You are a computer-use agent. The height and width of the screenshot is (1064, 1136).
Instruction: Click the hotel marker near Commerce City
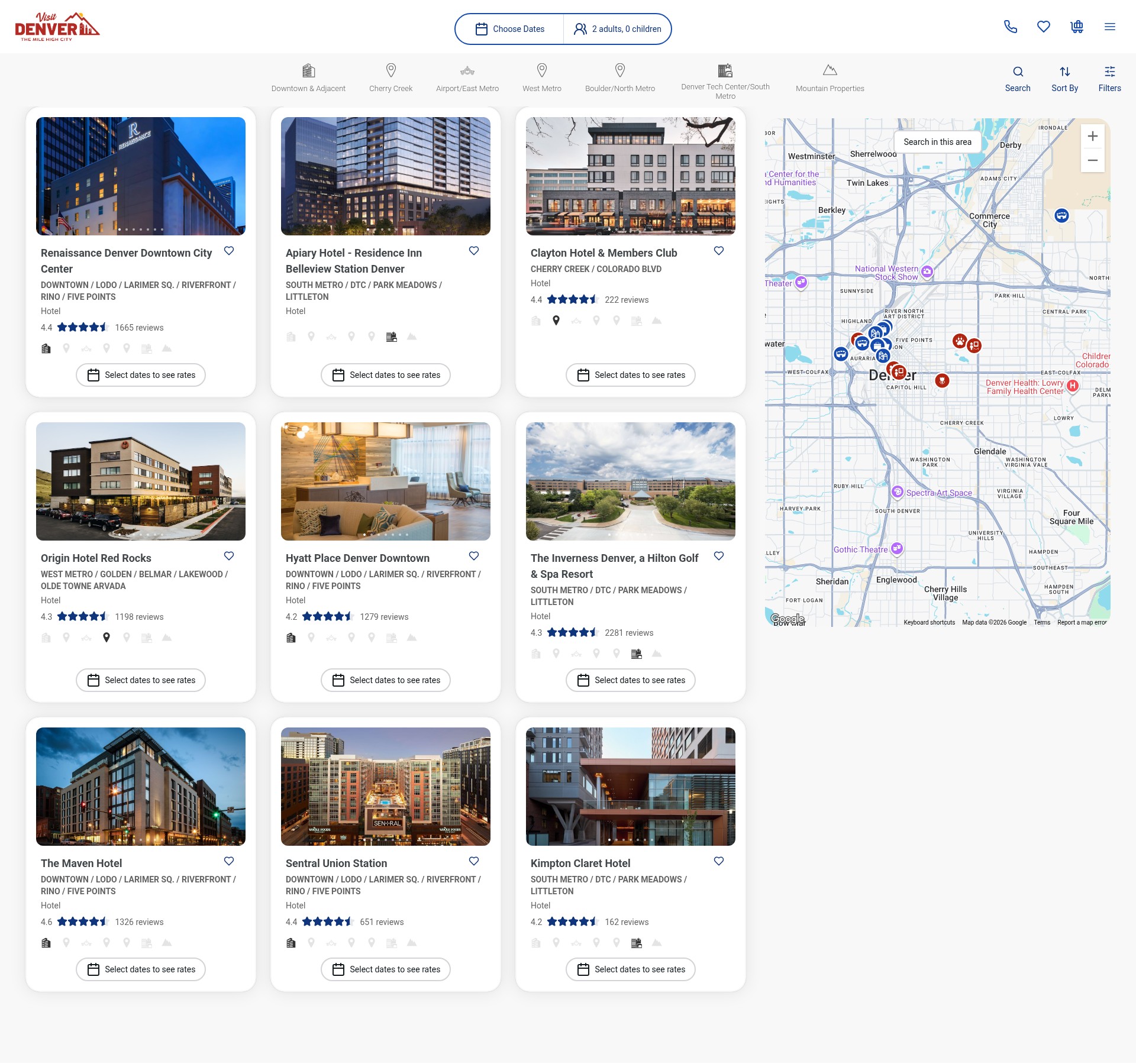[1062, 215]
